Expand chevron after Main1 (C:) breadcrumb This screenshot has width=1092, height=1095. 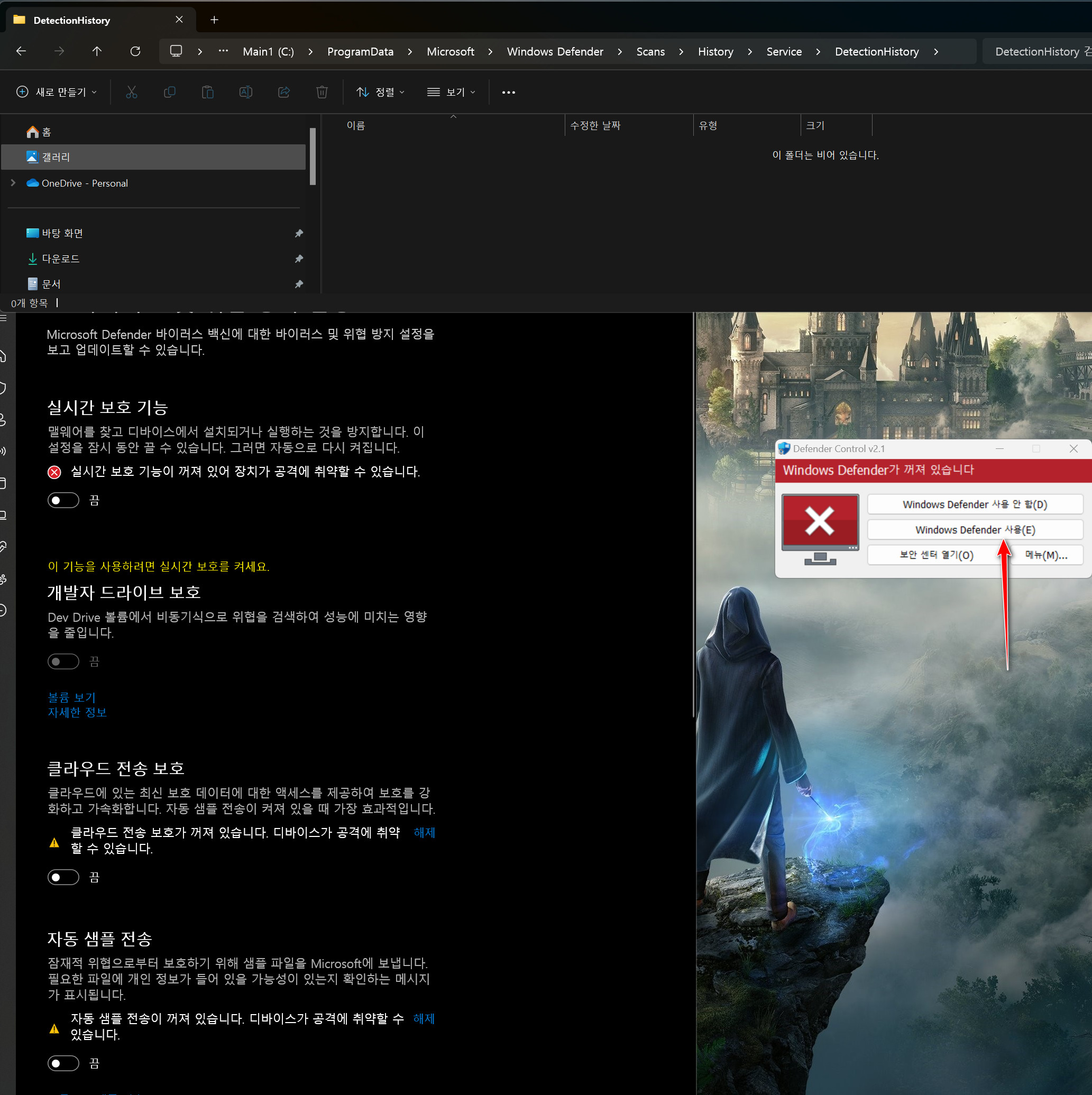[311, 52]
